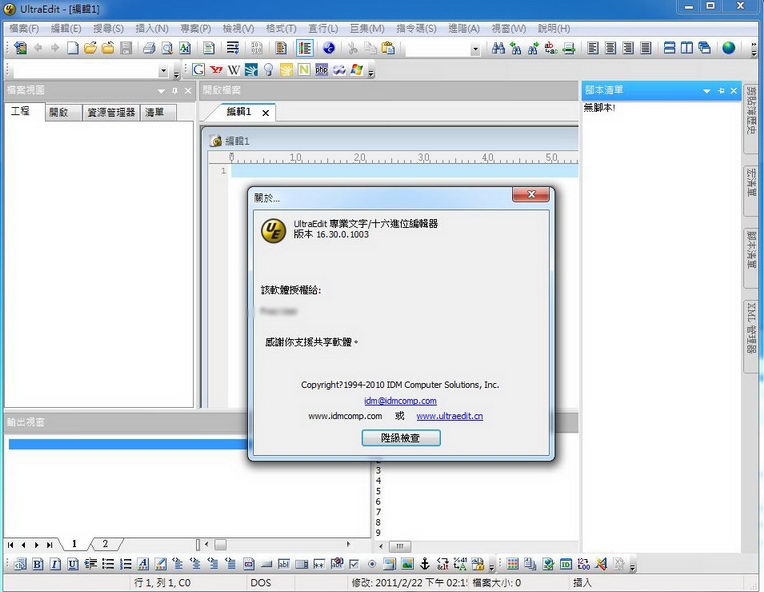This screenshot has height=592, width=764.
Task: Click the new file icon in toolbar
Action: (x=73, y=48)
